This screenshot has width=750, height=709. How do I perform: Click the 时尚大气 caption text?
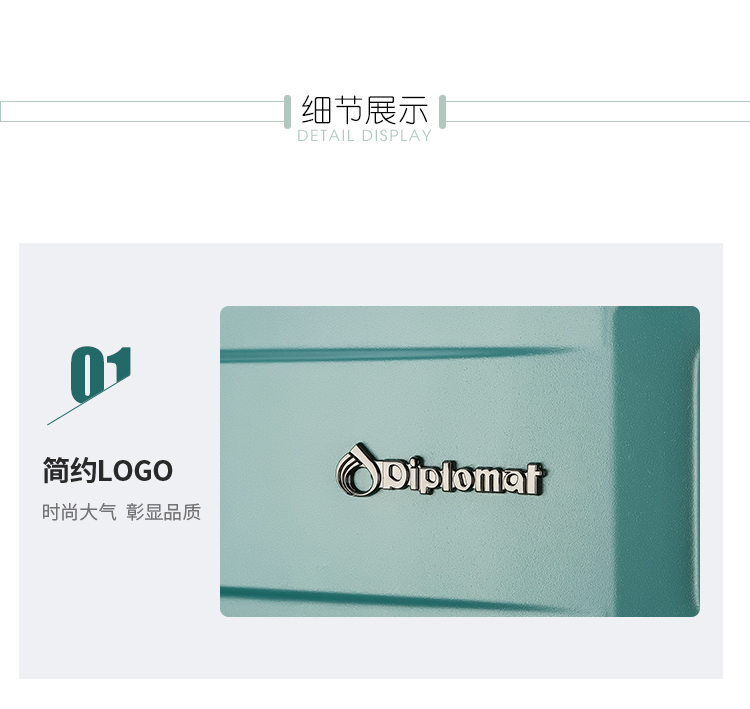click(x=79, y=512)
